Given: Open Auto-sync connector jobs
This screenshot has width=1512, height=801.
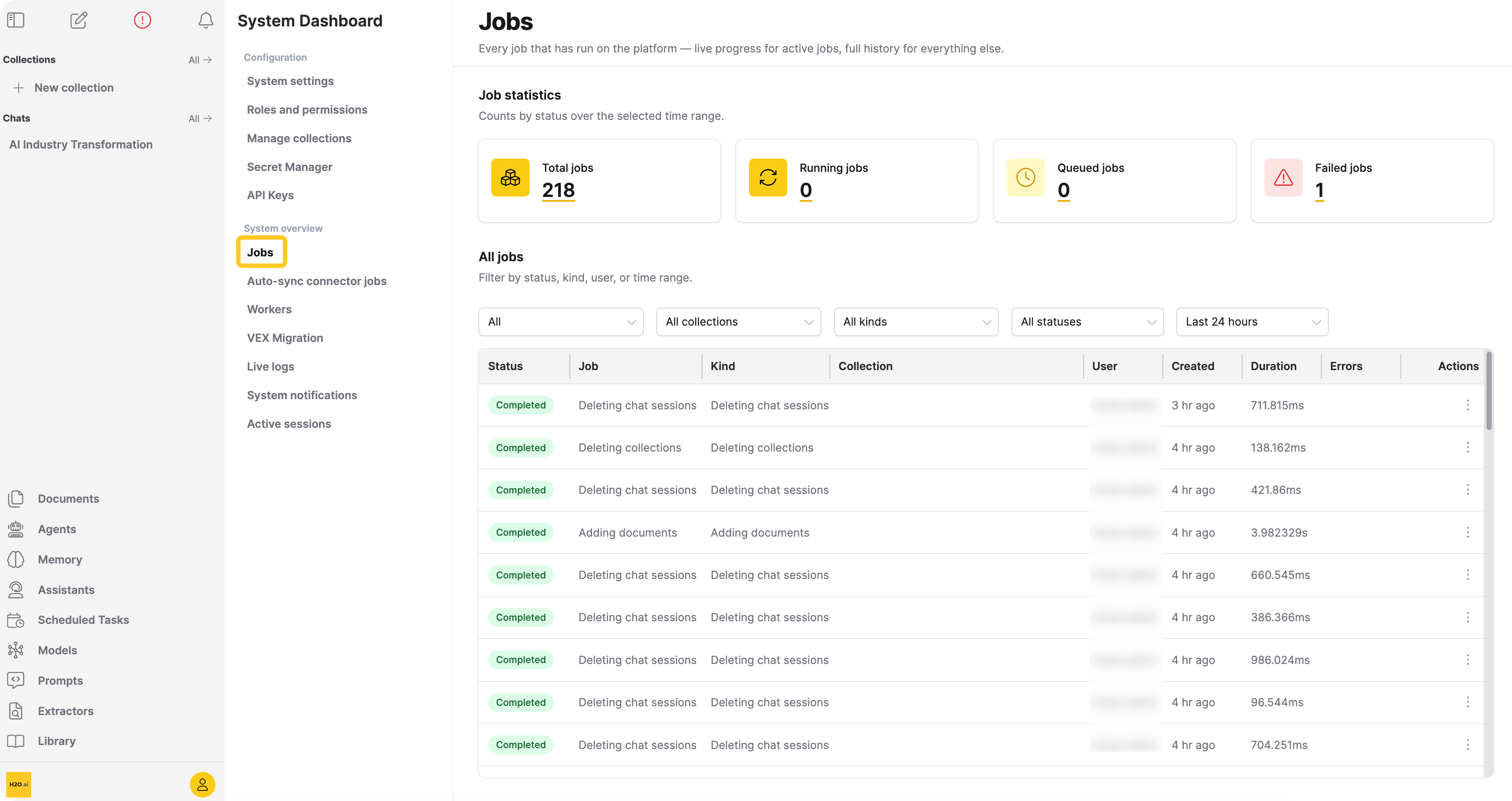Looking at the screenshot, I should click(316, 281).
